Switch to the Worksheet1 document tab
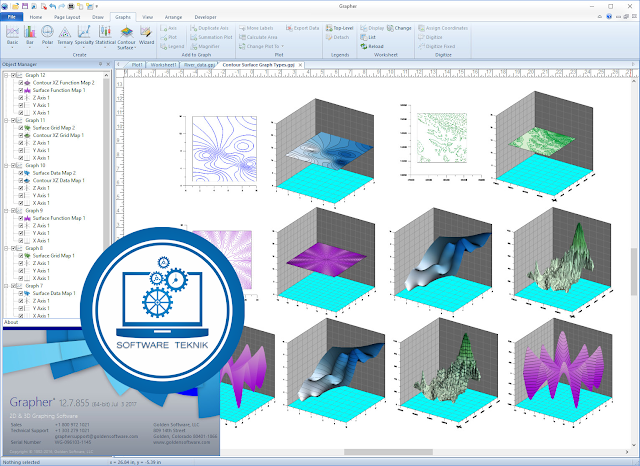 tap(163, 65)
